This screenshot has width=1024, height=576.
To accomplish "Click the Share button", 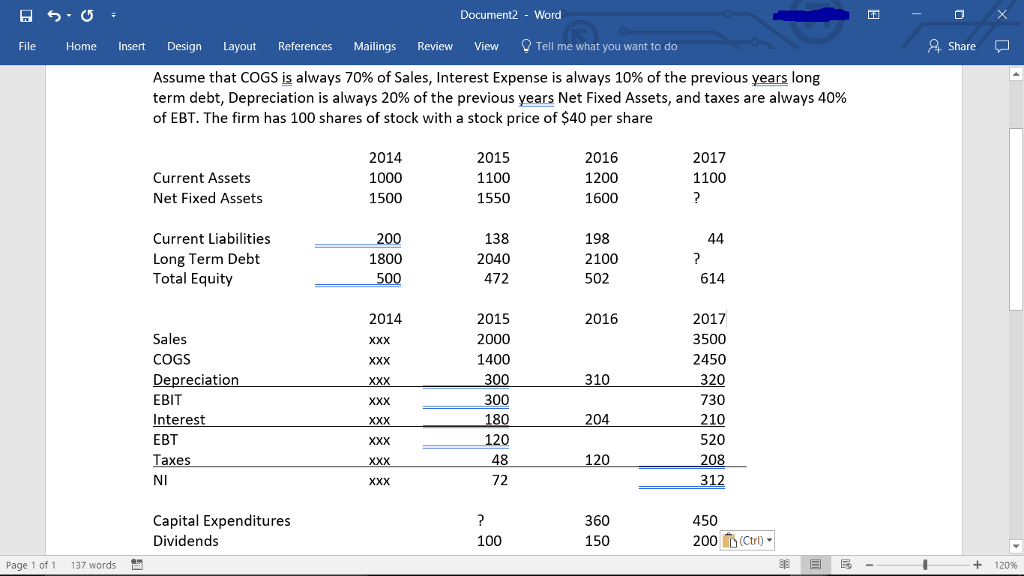I will point(952,46).
